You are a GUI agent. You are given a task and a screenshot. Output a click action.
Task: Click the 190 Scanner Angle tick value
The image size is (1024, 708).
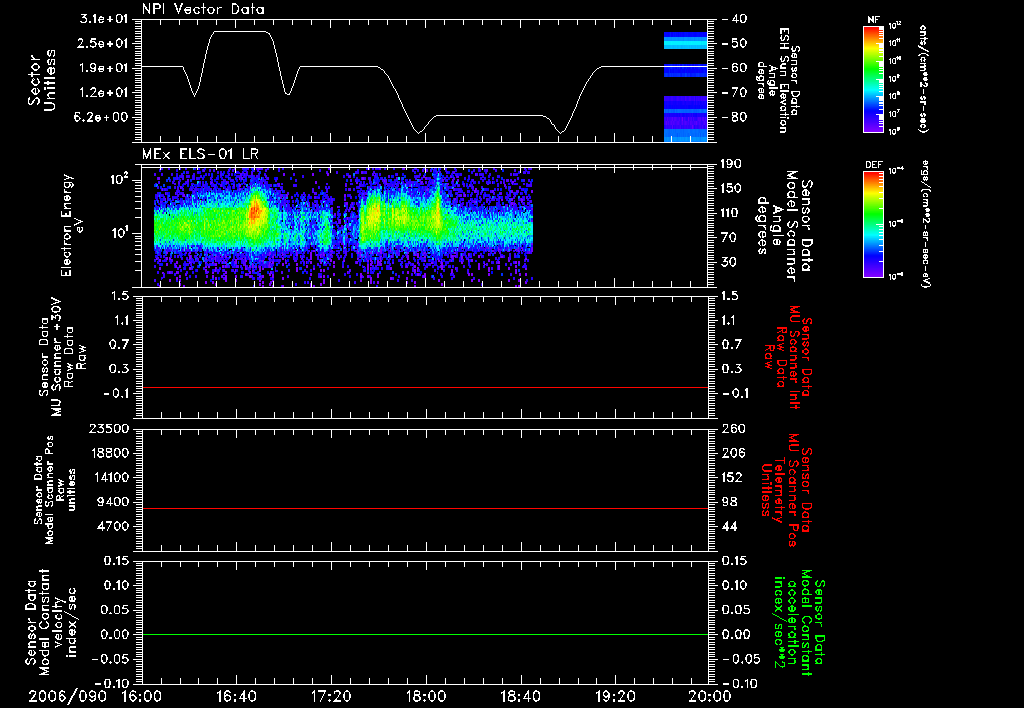click(732, 164)
